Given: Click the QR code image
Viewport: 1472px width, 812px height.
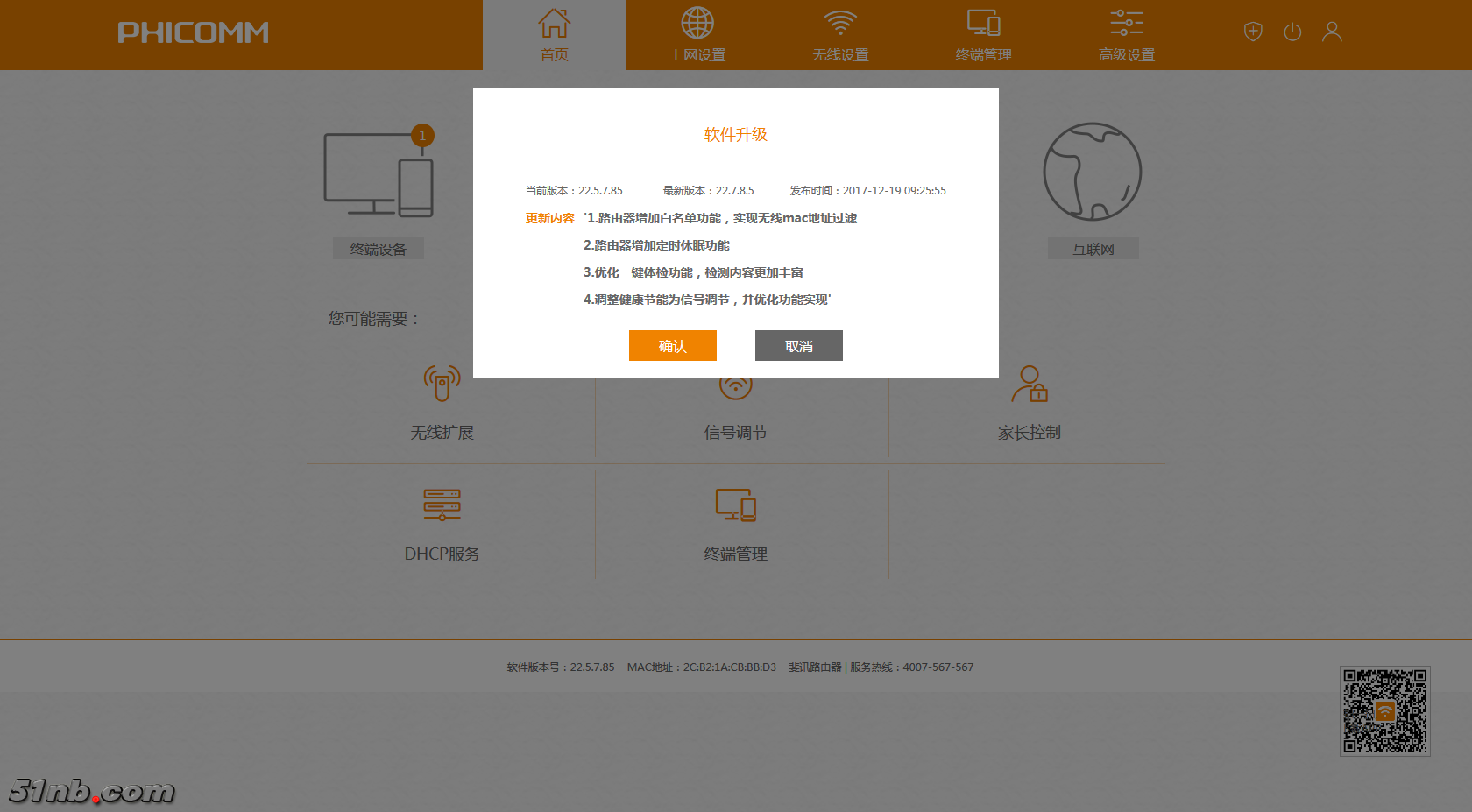Looking at the screenshot, I should [x=1384, y=711].
